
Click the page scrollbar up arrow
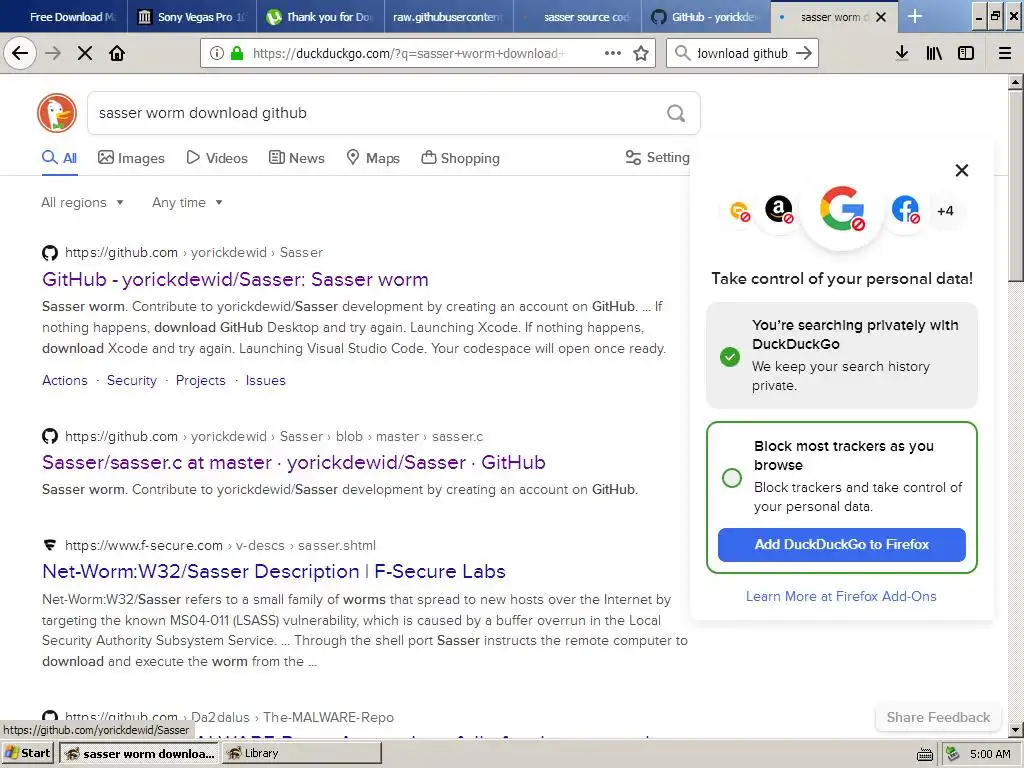pyautogui.click(x=1016, y=82)
